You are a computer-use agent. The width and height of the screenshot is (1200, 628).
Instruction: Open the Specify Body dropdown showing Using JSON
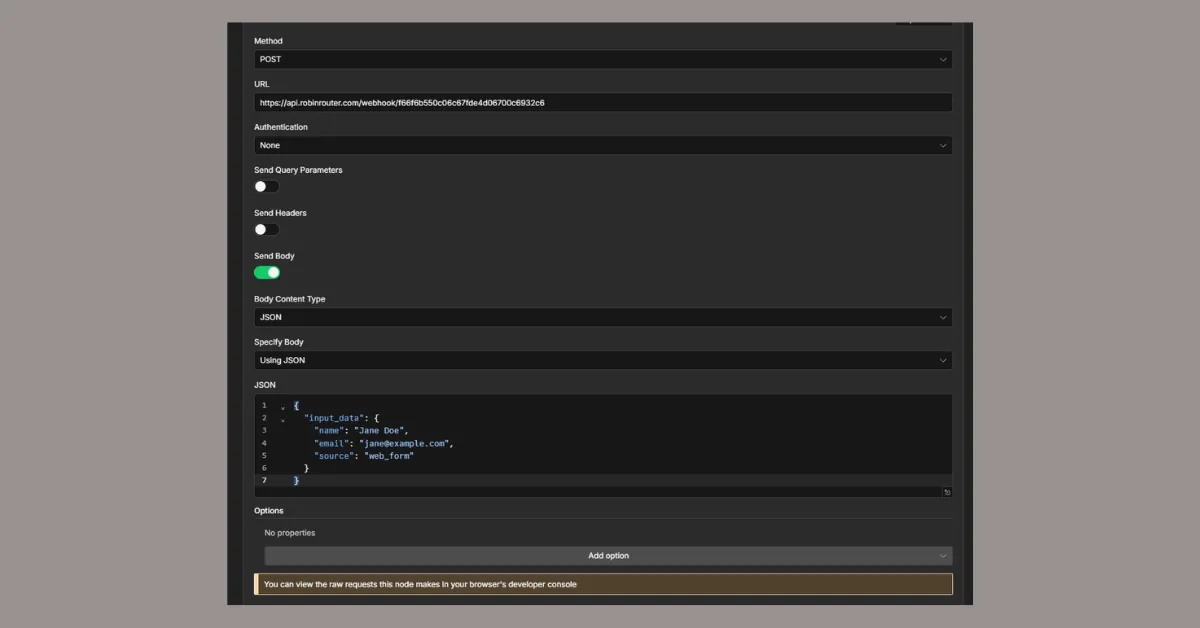(601, 360)
